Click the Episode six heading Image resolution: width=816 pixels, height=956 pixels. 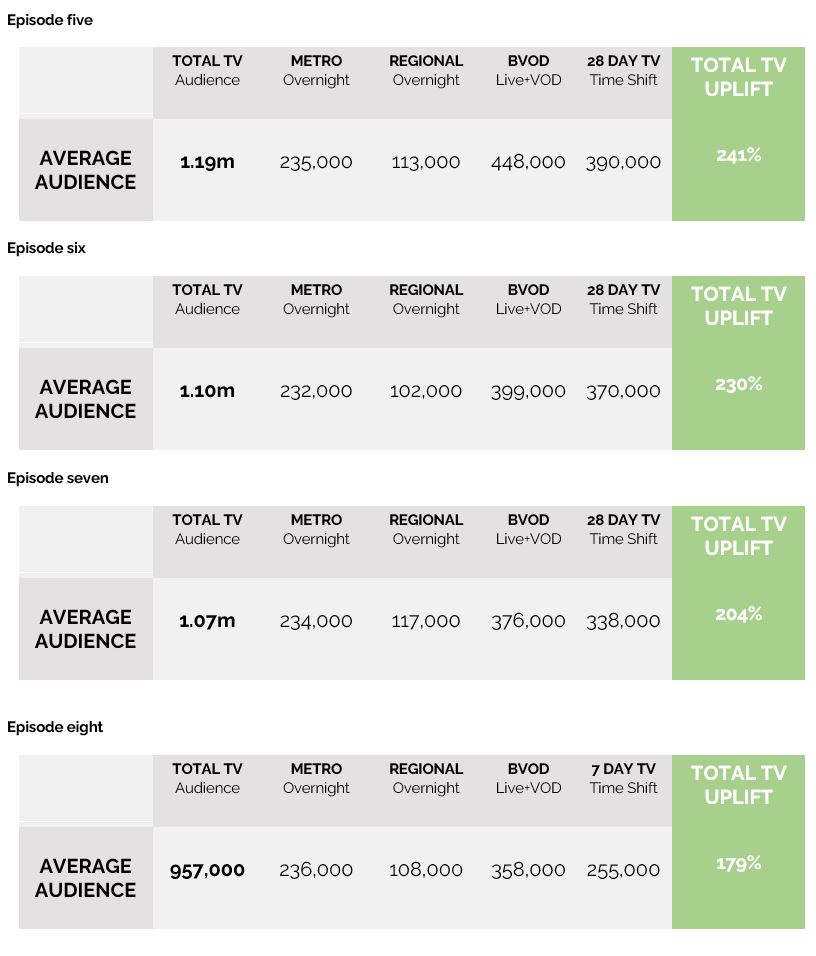click(x=46, y=248)
